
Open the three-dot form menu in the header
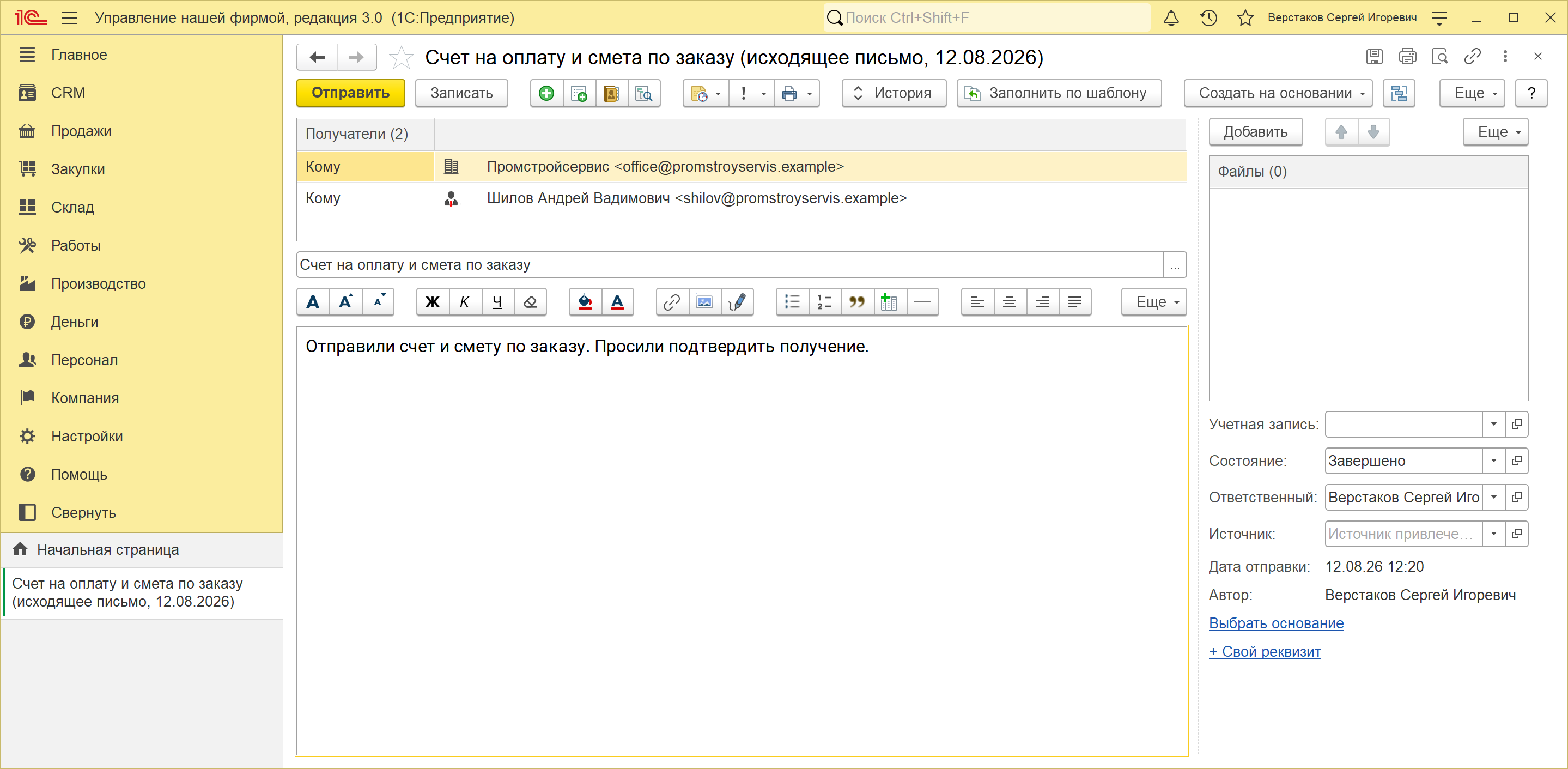click(x=1505, y=57)
